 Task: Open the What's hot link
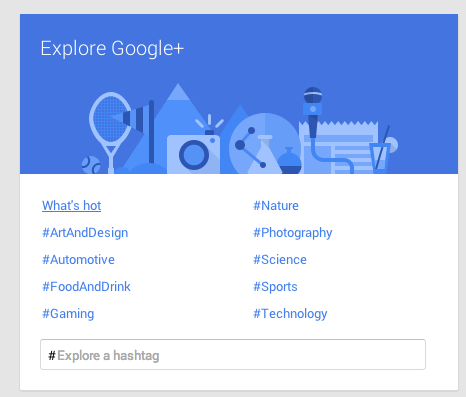pyautogui.click(x=71, y=205)
